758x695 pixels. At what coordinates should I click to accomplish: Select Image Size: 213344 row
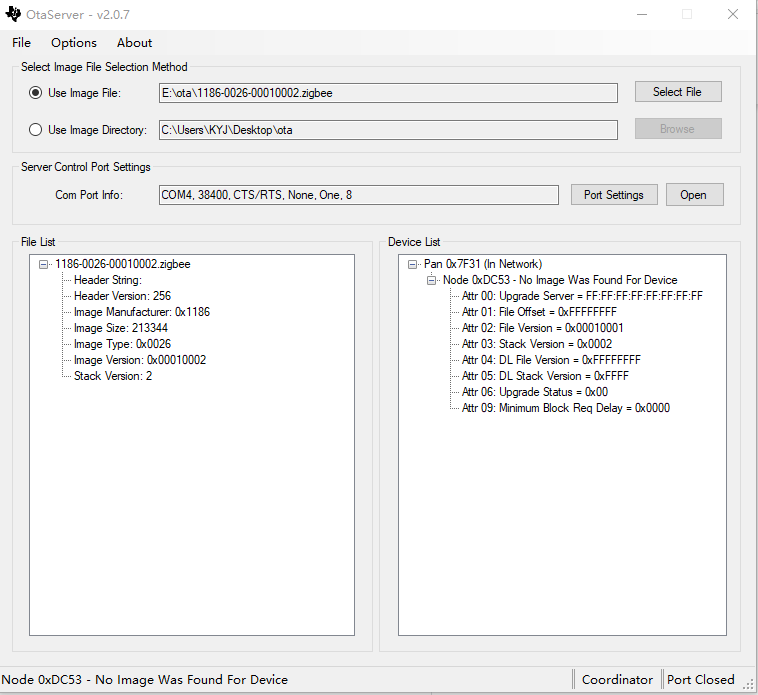click(x=121, y=328)
